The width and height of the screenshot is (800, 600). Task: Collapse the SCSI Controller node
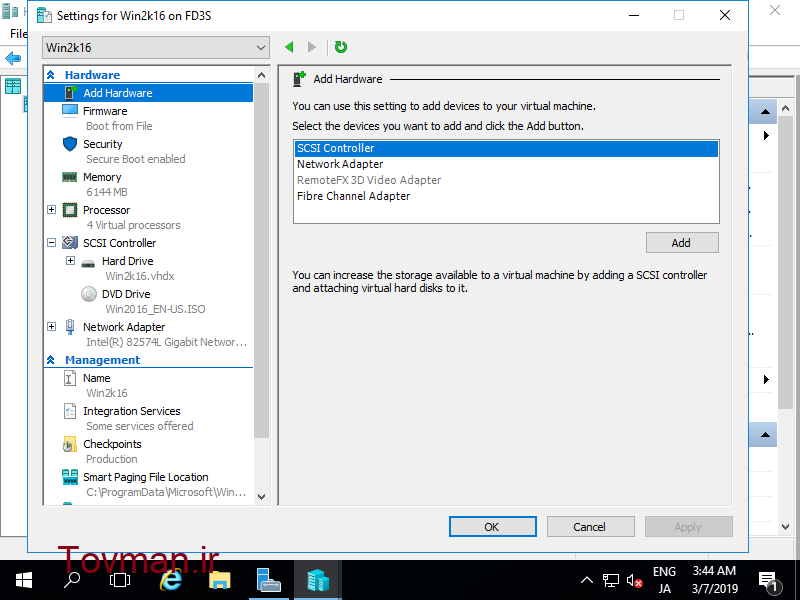(52, 243)
